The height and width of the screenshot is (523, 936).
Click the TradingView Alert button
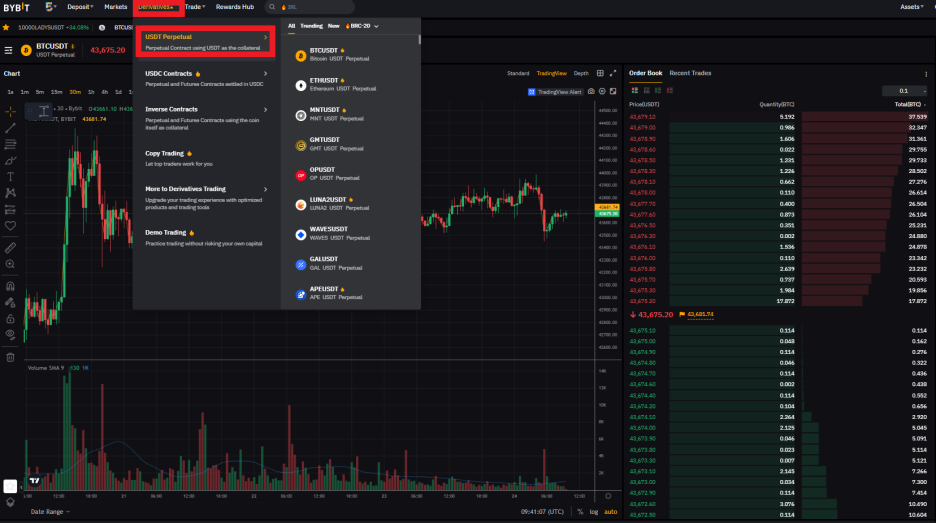555,92
